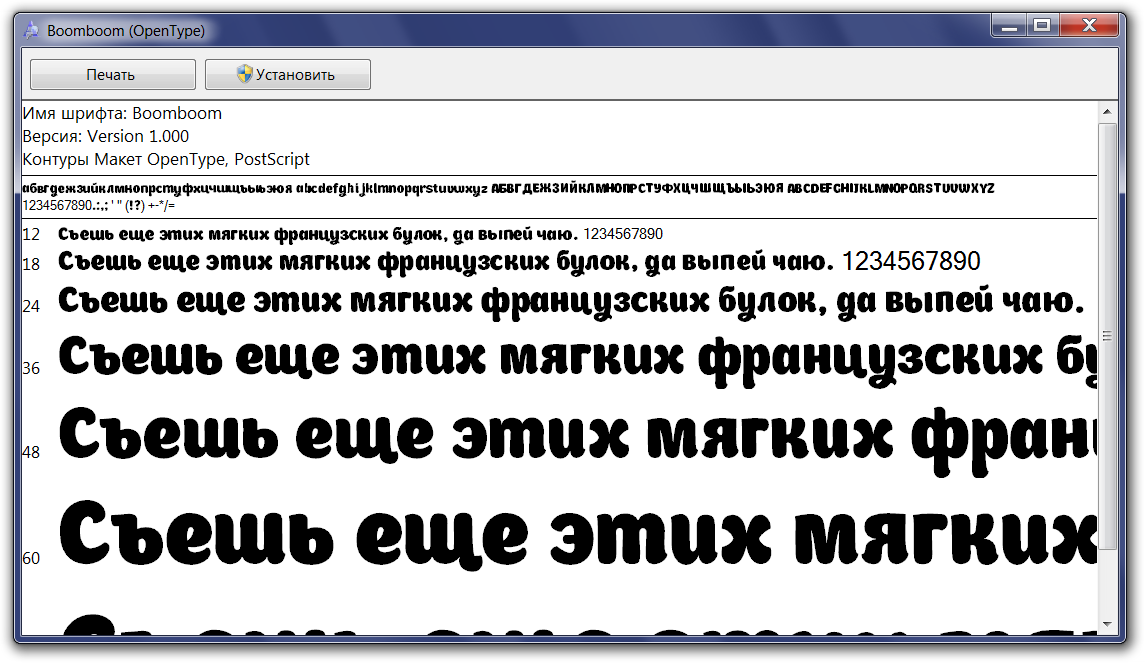Click the text 'Имя шрифта: Boomboom'

(x=122, y=113)
